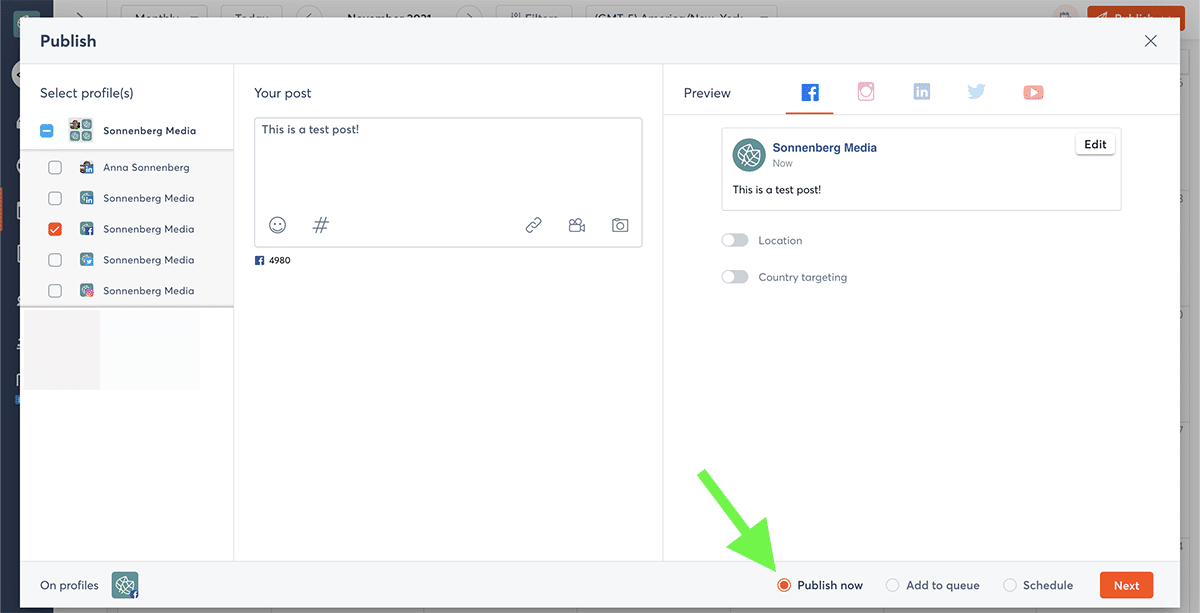The image size is (1200, 613).
Task: Turn on Country targeting
Action: pos(735,278)
